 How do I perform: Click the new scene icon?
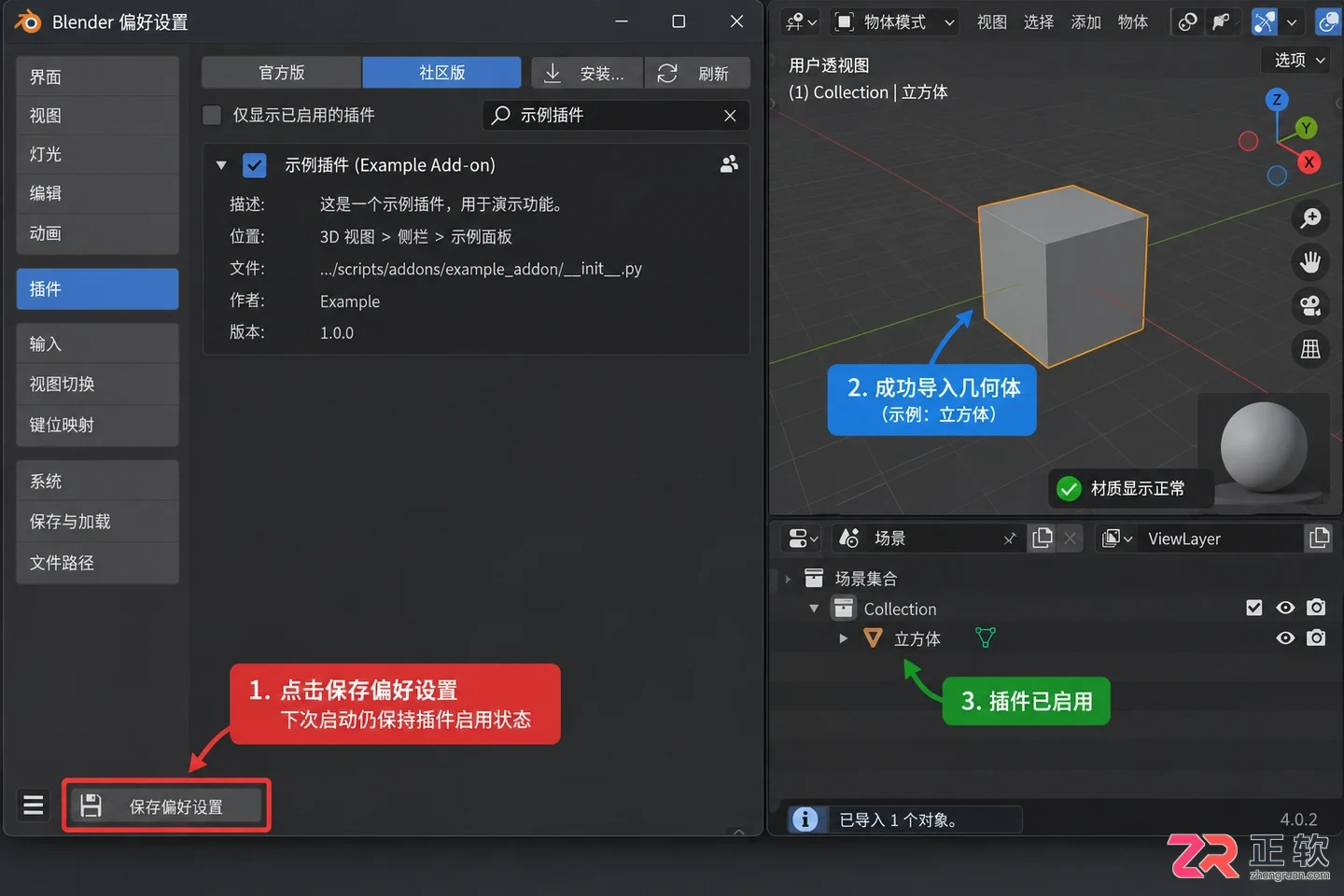coord(1043,539)
